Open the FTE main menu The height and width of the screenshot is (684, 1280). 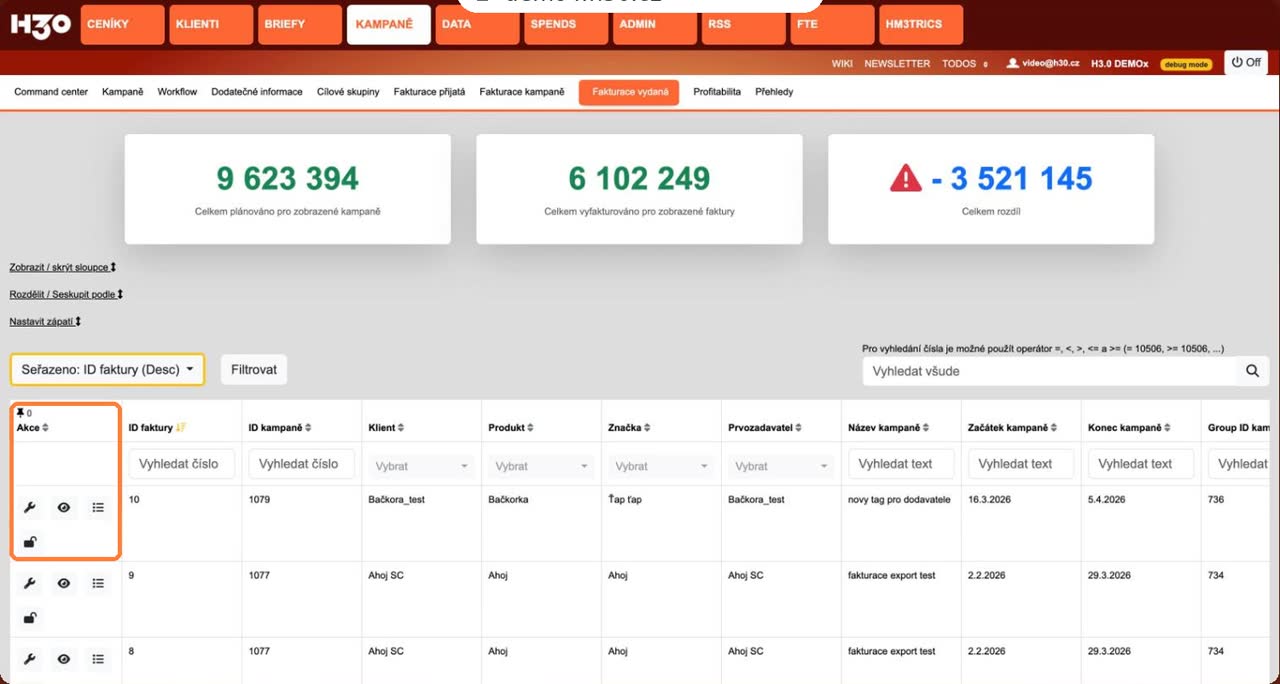coord(832,25)
